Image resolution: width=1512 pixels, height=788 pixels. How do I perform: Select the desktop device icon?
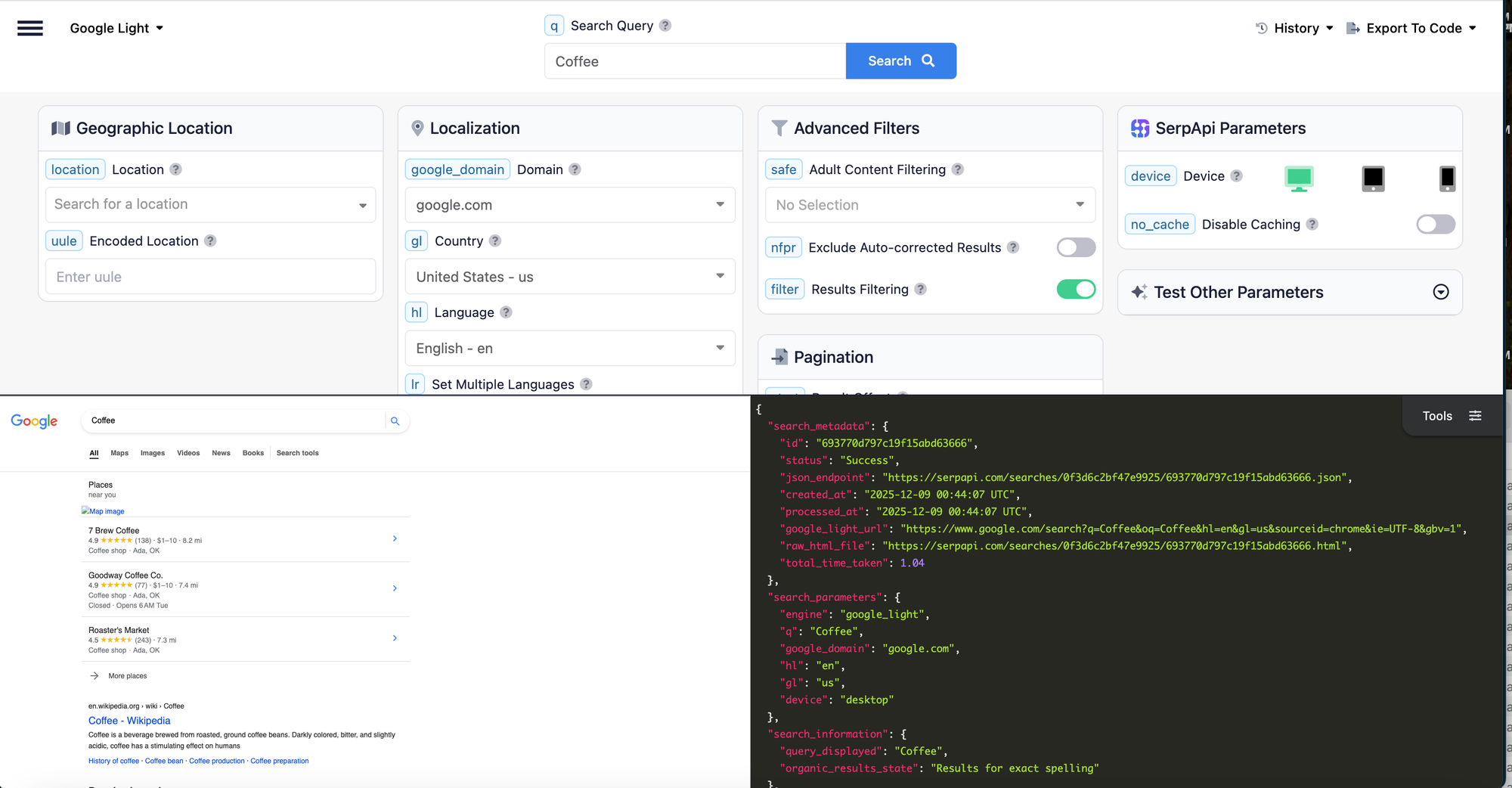pyautogui.click(x=1299, y=178)
